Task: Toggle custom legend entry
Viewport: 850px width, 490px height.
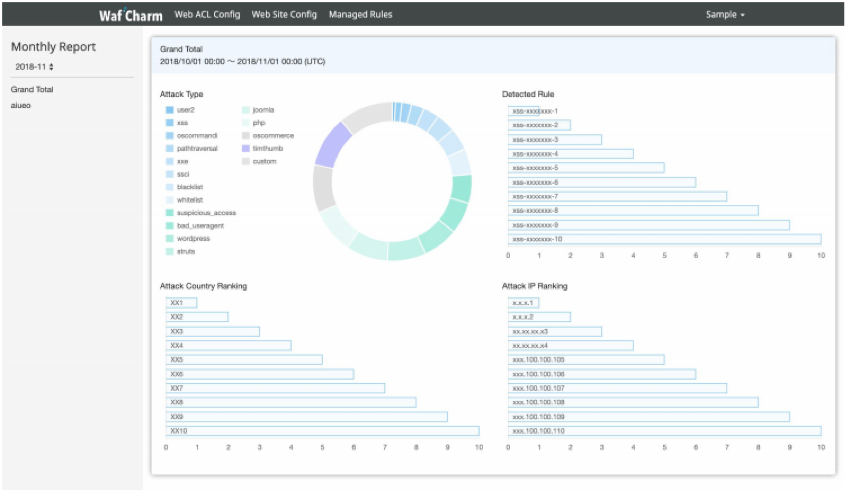Action: point(259,162)
